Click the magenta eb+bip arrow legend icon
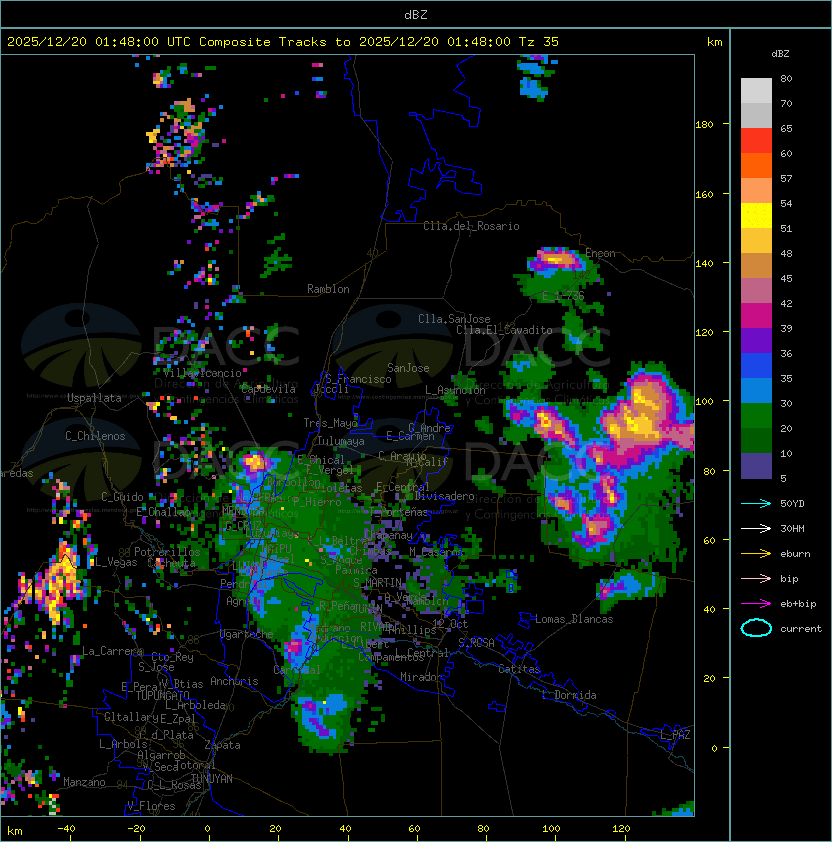The image size is (832, 842). 756,604
